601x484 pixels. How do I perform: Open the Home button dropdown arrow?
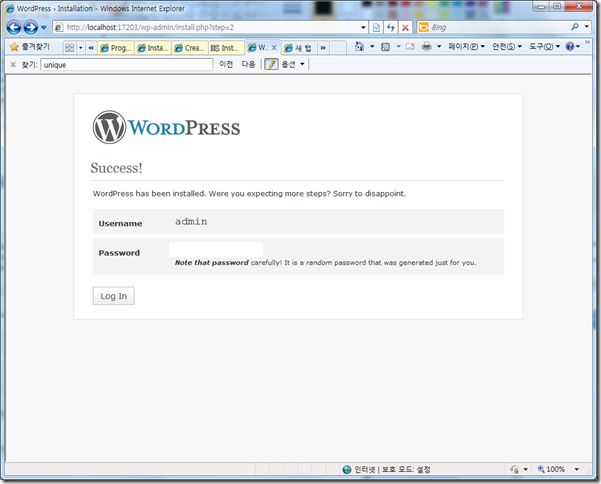pyautogui.click(x=372, y=46)
